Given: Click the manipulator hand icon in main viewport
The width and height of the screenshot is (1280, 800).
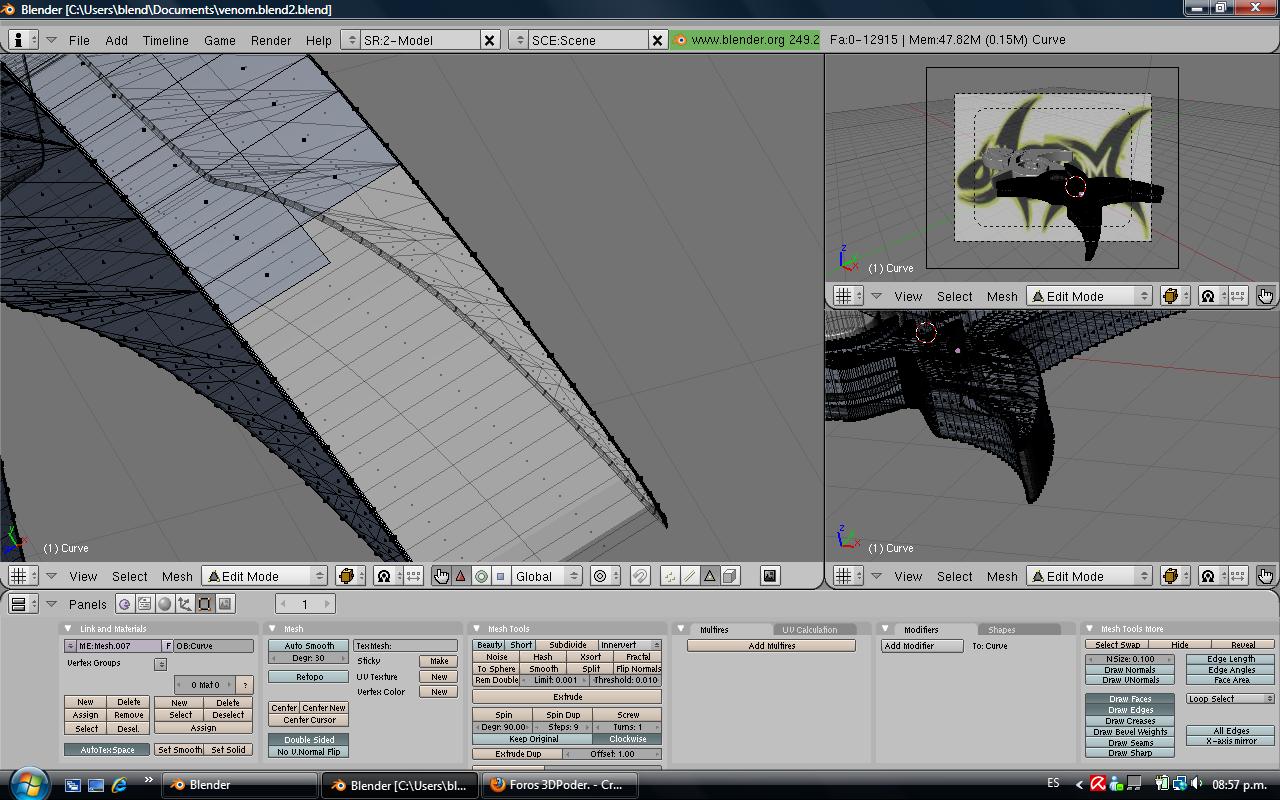Looking at the screenshot, I should (x=441, y=576).
